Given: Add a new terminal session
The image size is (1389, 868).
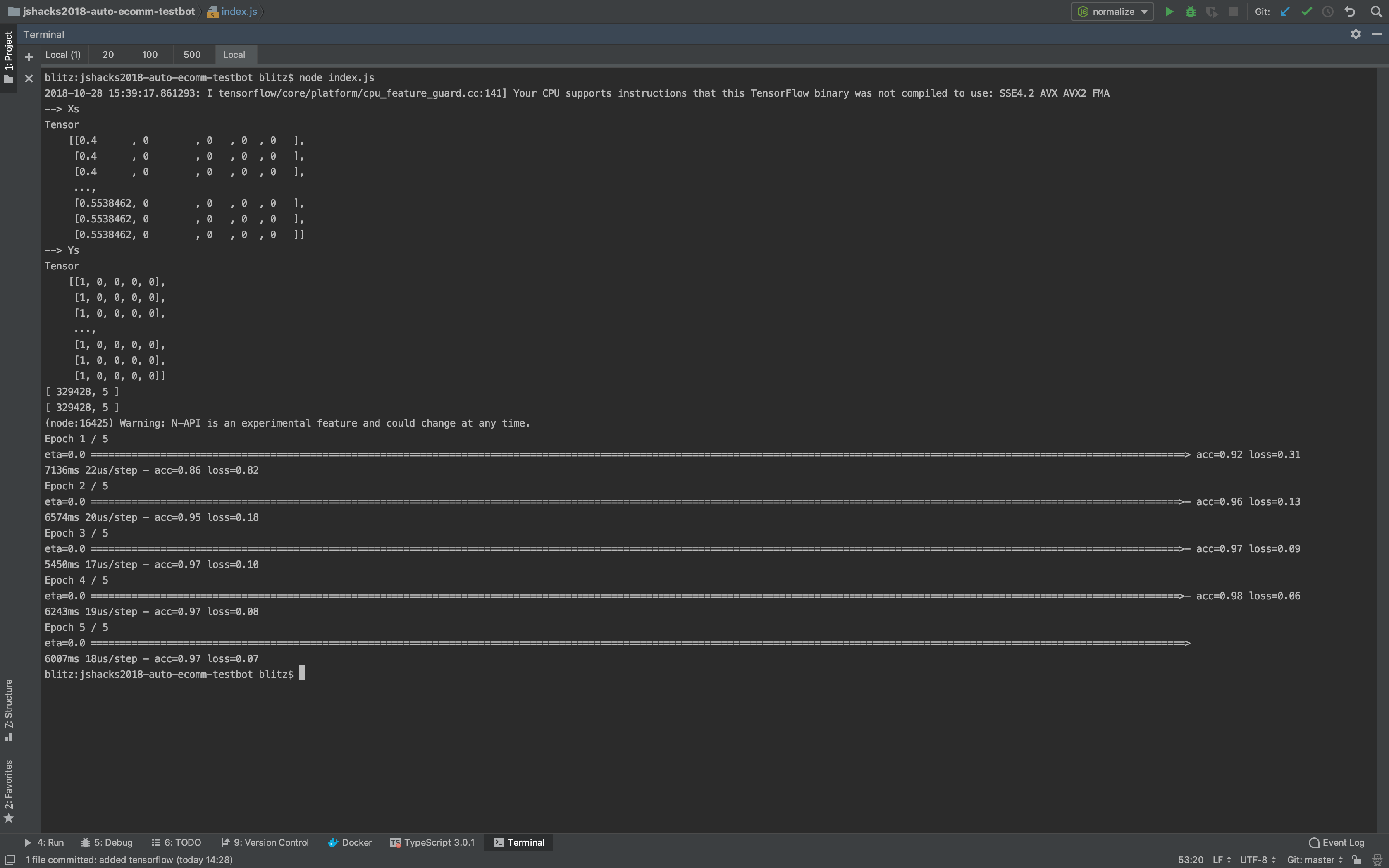Looking at the screenshot, I should tap(29, 57).
